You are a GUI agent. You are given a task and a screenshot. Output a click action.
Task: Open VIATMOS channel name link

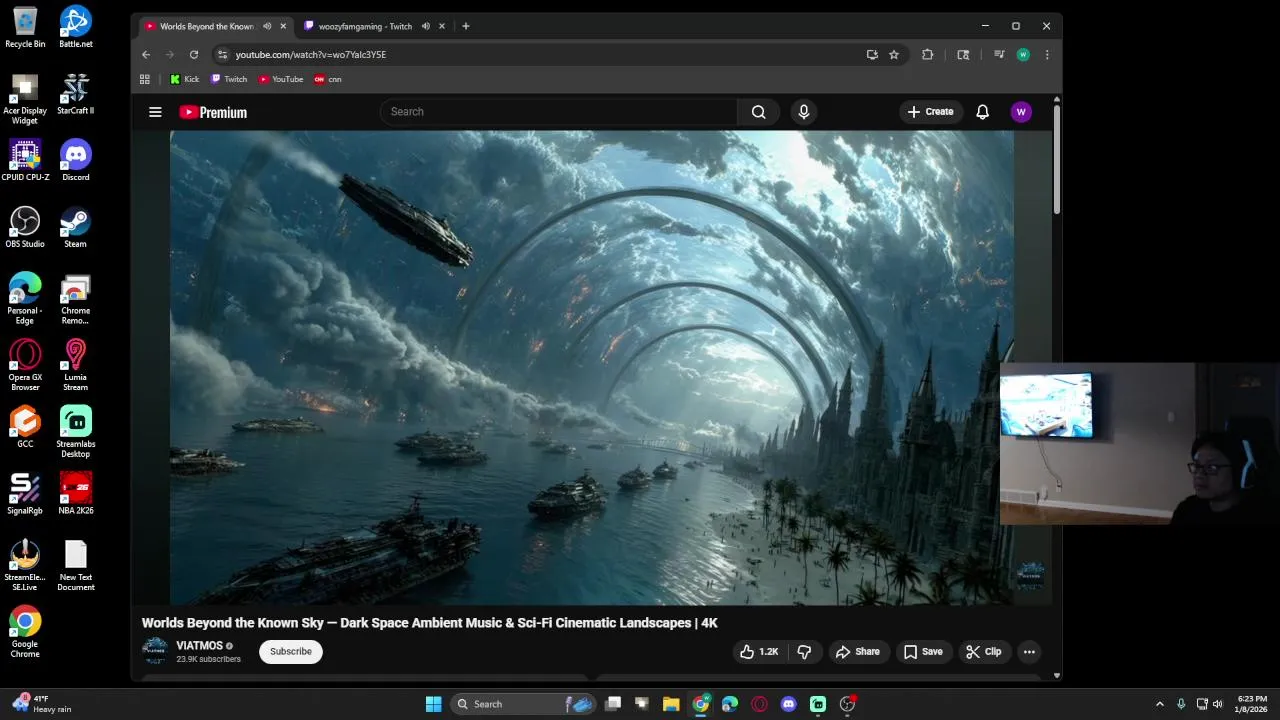(x=199, y=646)
